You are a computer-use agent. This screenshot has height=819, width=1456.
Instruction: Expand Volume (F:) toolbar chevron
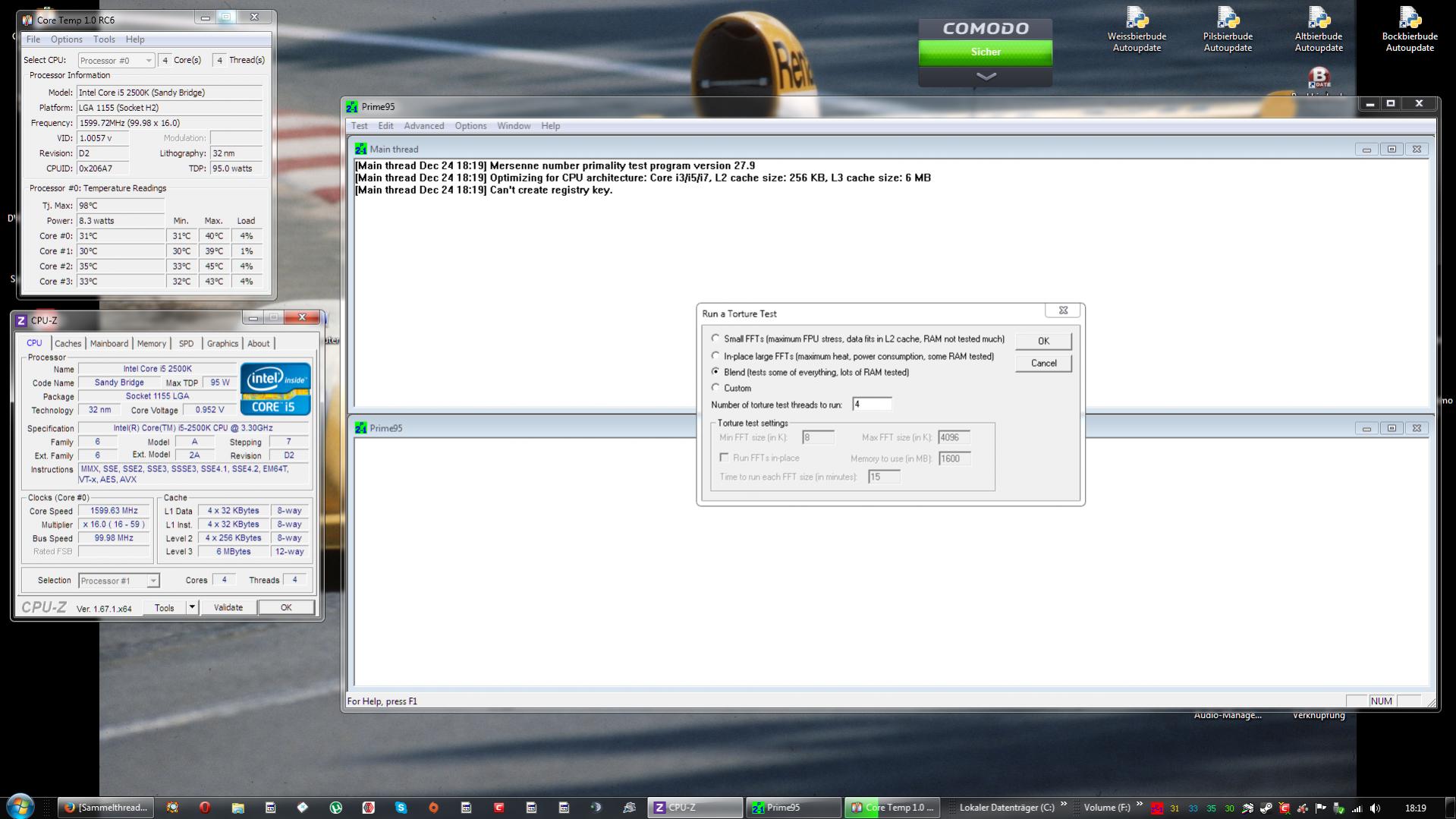1139,804
